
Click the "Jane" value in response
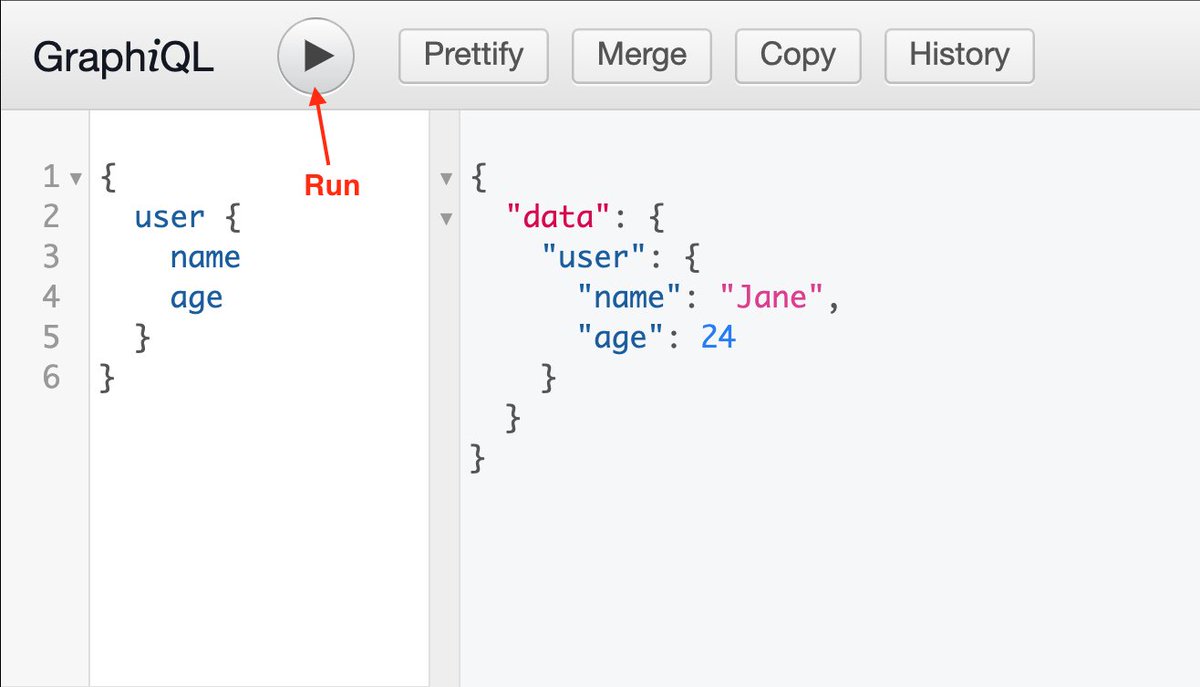point(772,297)
